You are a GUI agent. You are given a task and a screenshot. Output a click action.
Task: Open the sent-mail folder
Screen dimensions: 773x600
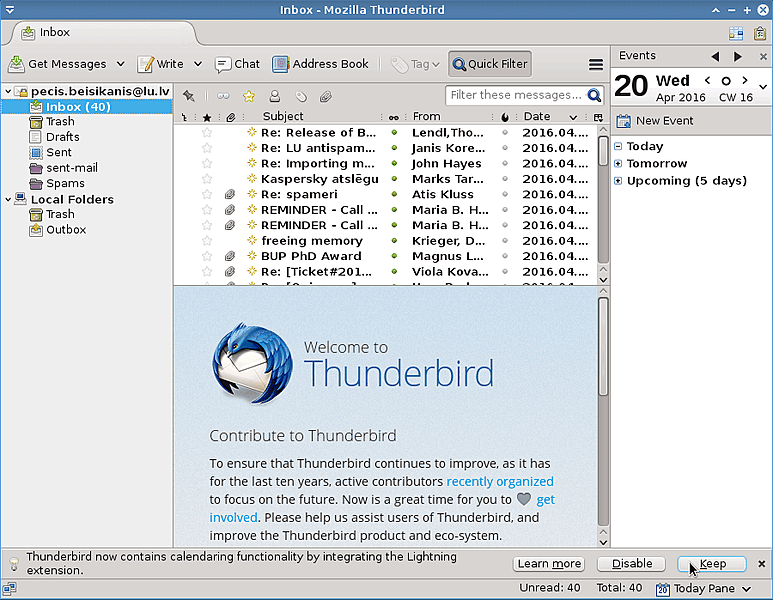click(x=71, y=168)
